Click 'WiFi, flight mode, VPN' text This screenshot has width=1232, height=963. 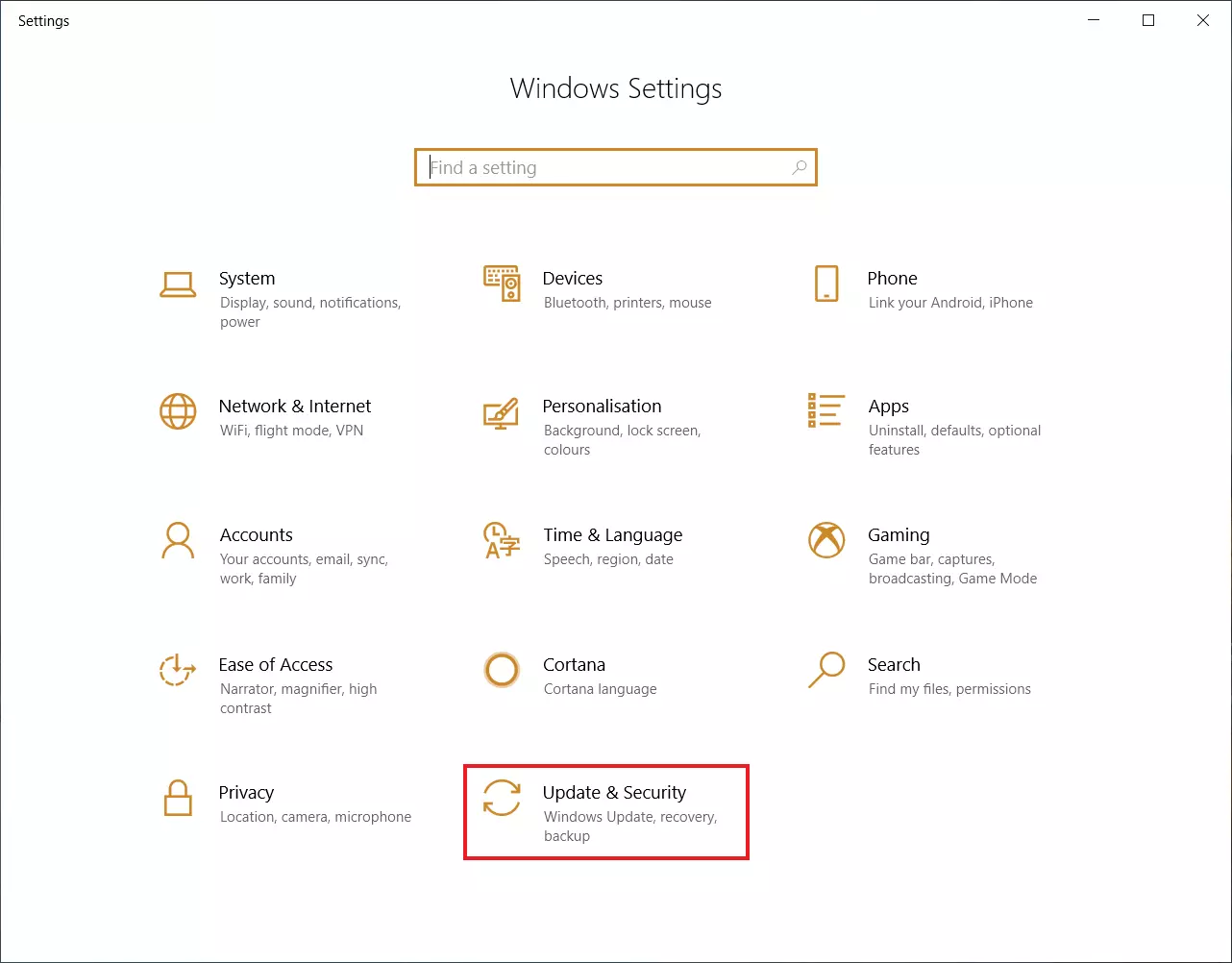coord(292,431)
